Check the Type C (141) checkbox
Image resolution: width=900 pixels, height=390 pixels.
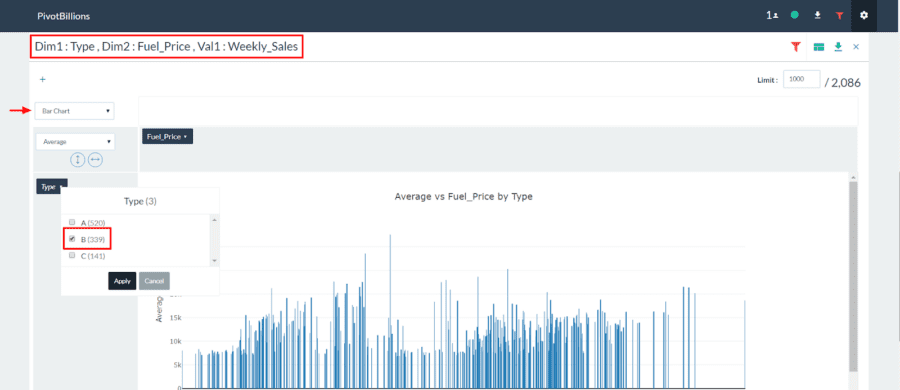click(x=72, y=256)
